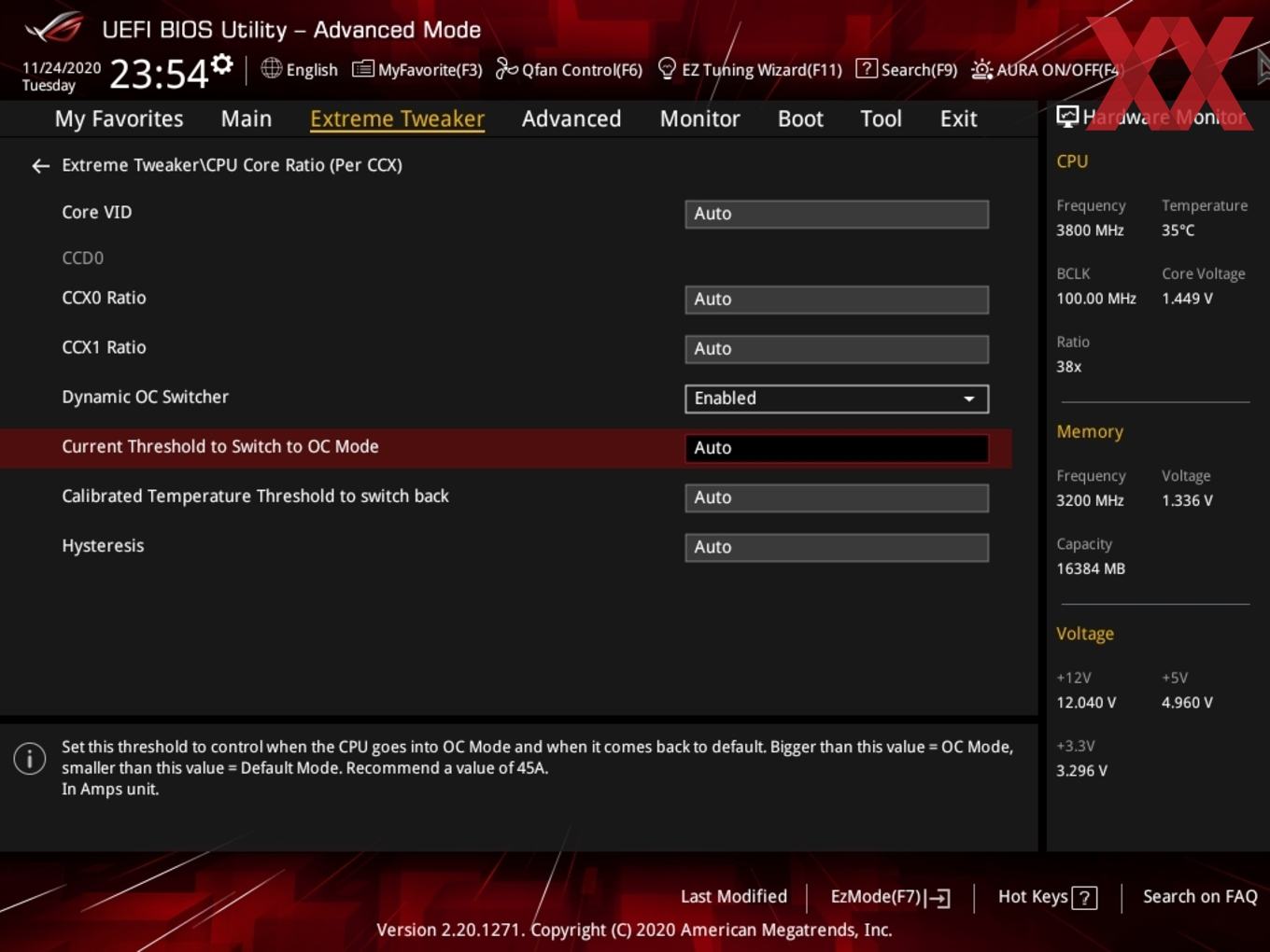Open the Tool tab
The width and height of the screenshot is (1270, 952).
[x=881, y=119]
